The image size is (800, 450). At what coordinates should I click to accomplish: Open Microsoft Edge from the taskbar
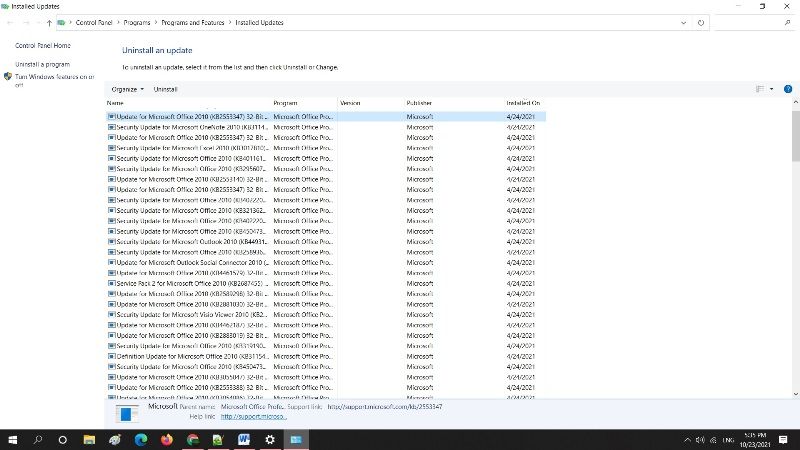141,440
